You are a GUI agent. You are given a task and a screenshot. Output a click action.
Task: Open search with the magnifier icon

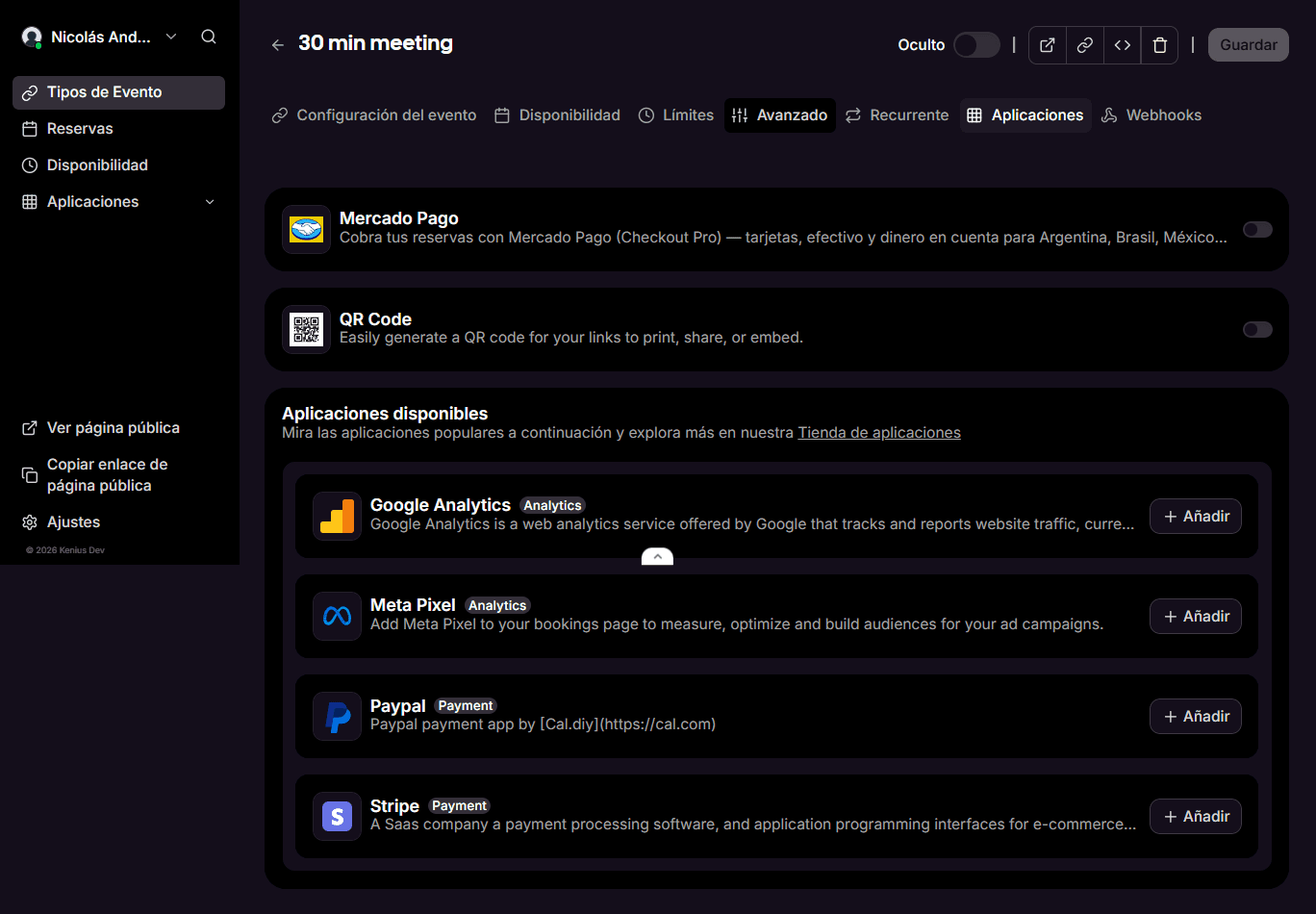pyautogui.click(x=209, y=37)
